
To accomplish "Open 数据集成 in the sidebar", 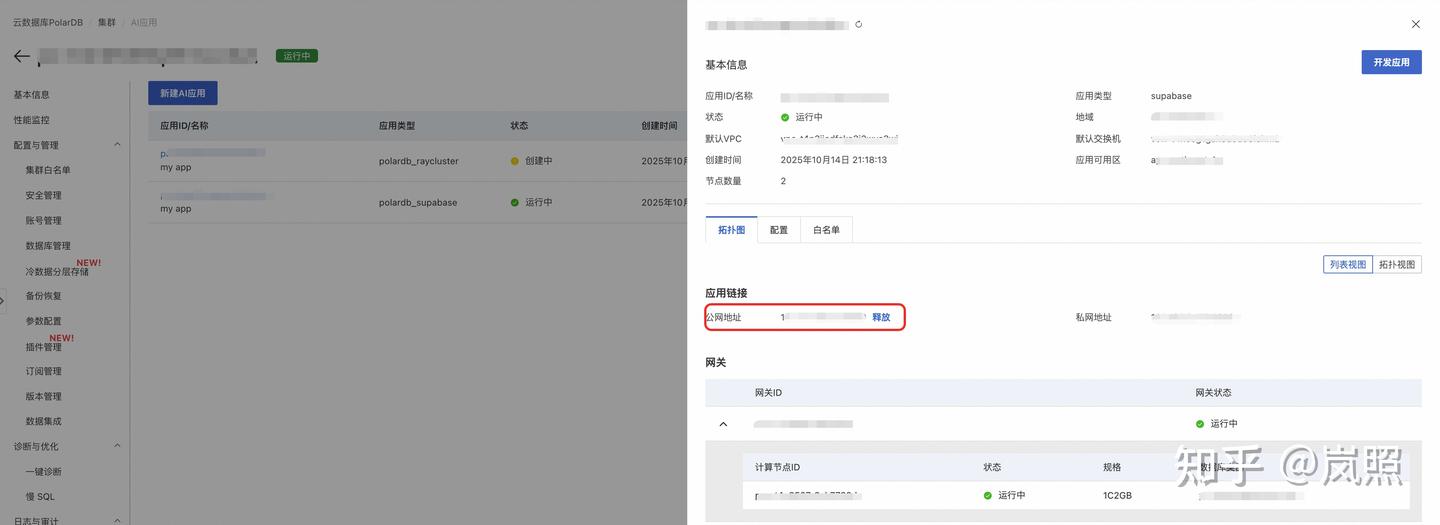I will (x=44, y=421).
